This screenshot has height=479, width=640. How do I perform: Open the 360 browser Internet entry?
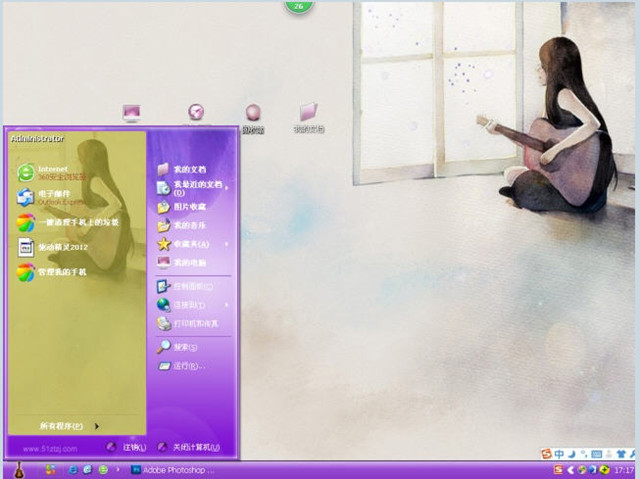(52, 173)
